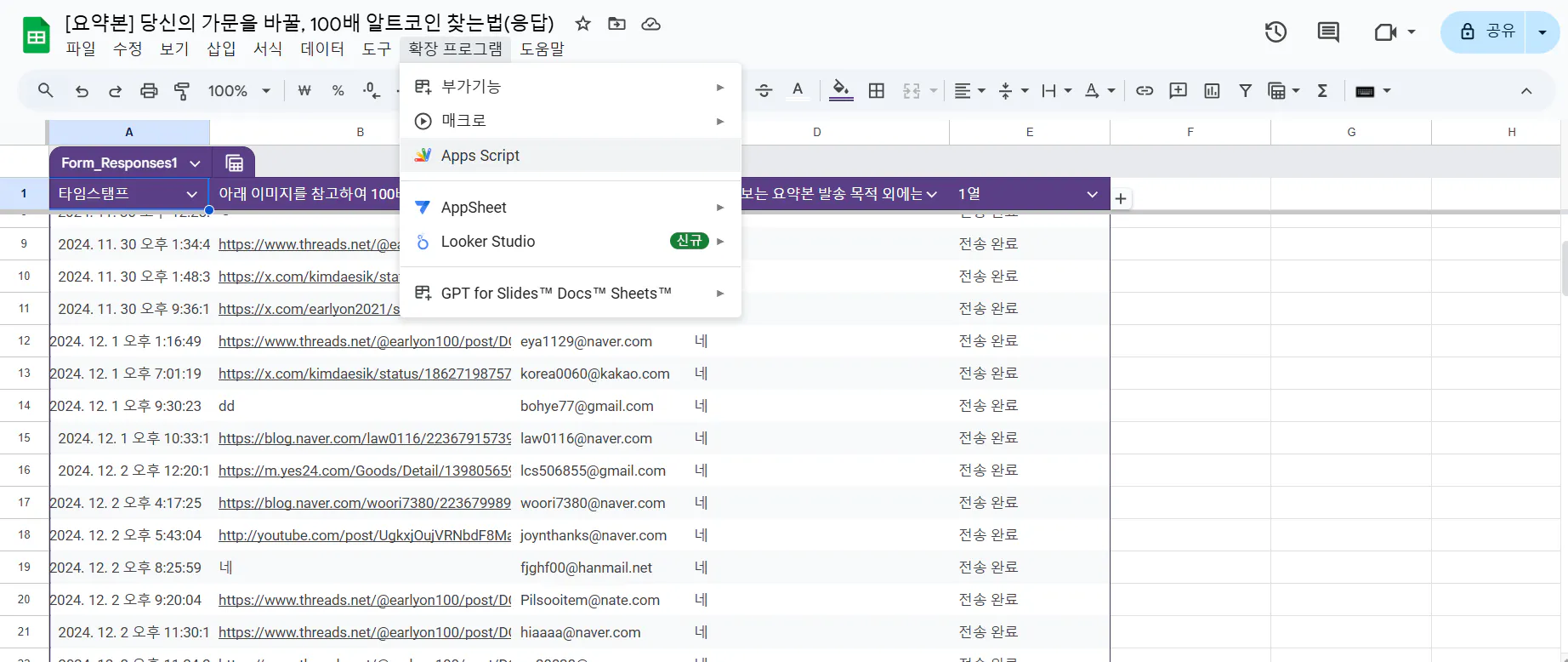Viewport: 1568px width, 662px height.
Task: Open GPT for Slides Docs Sheets submenu
Action: (x=571, y=293)
